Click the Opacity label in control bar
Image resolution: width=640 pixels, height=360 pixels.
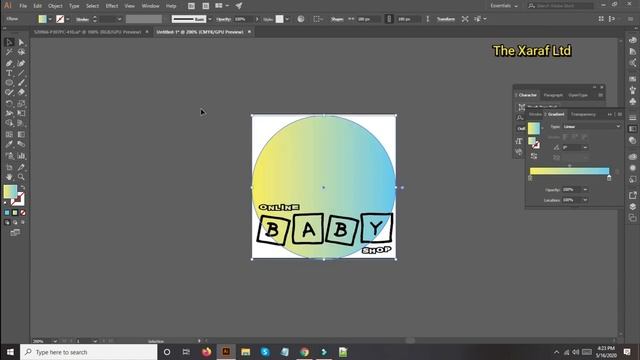click(224, 19)
